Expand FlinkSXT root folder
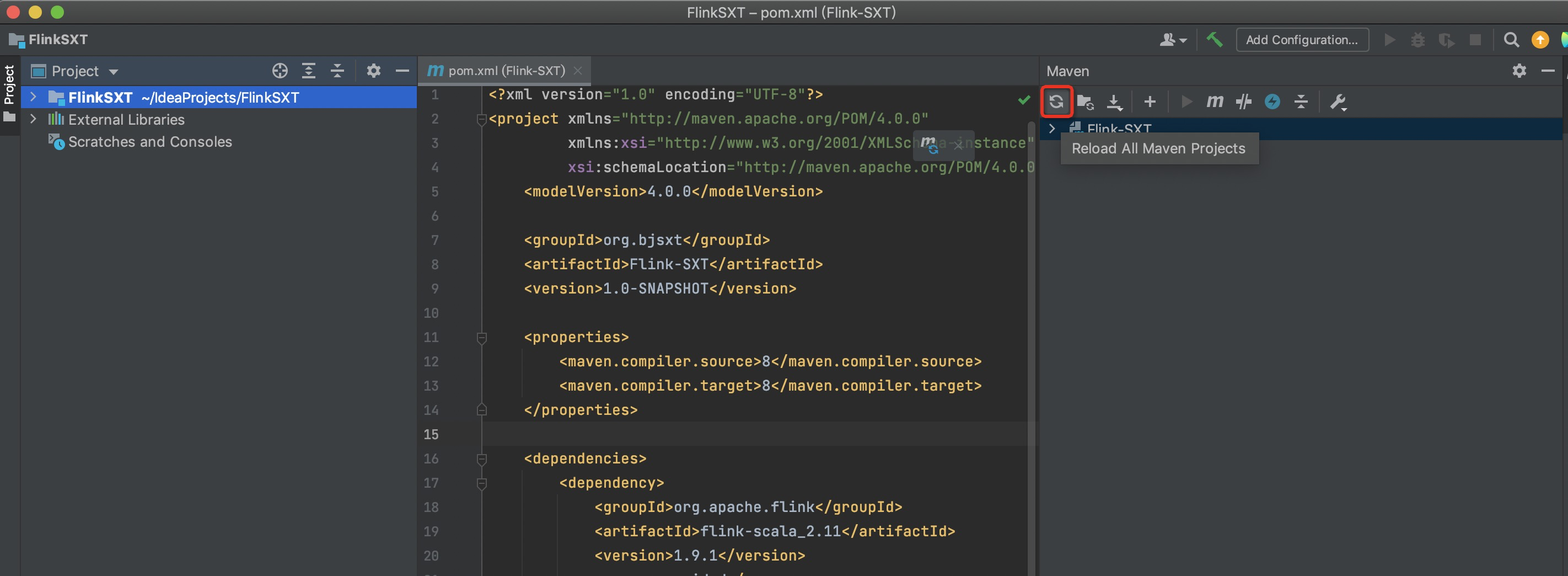 click(34, 97)
